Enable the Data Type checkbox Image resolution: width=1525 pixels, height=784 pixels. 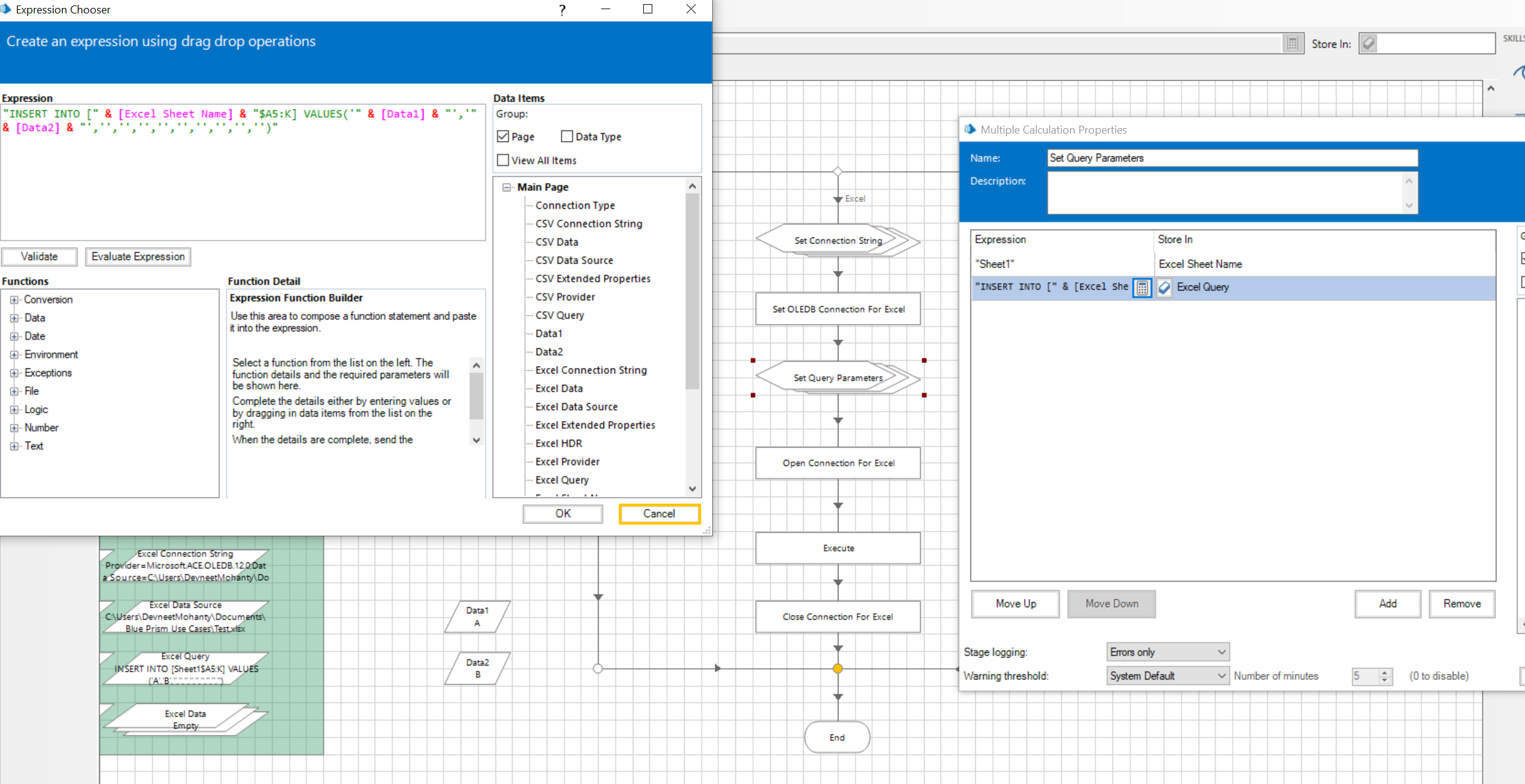tap(567, 136)
